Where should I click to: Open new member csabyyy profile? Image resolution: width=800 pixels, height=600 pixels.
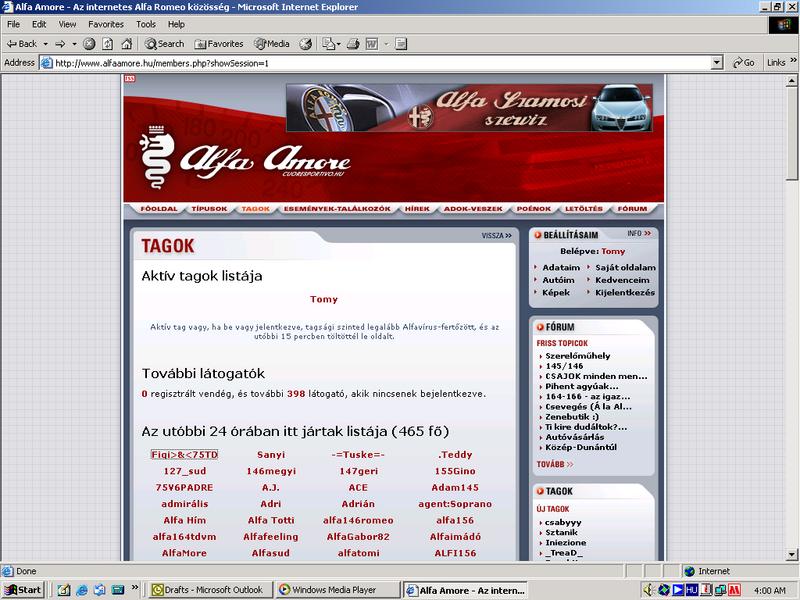tap(563, 522)
